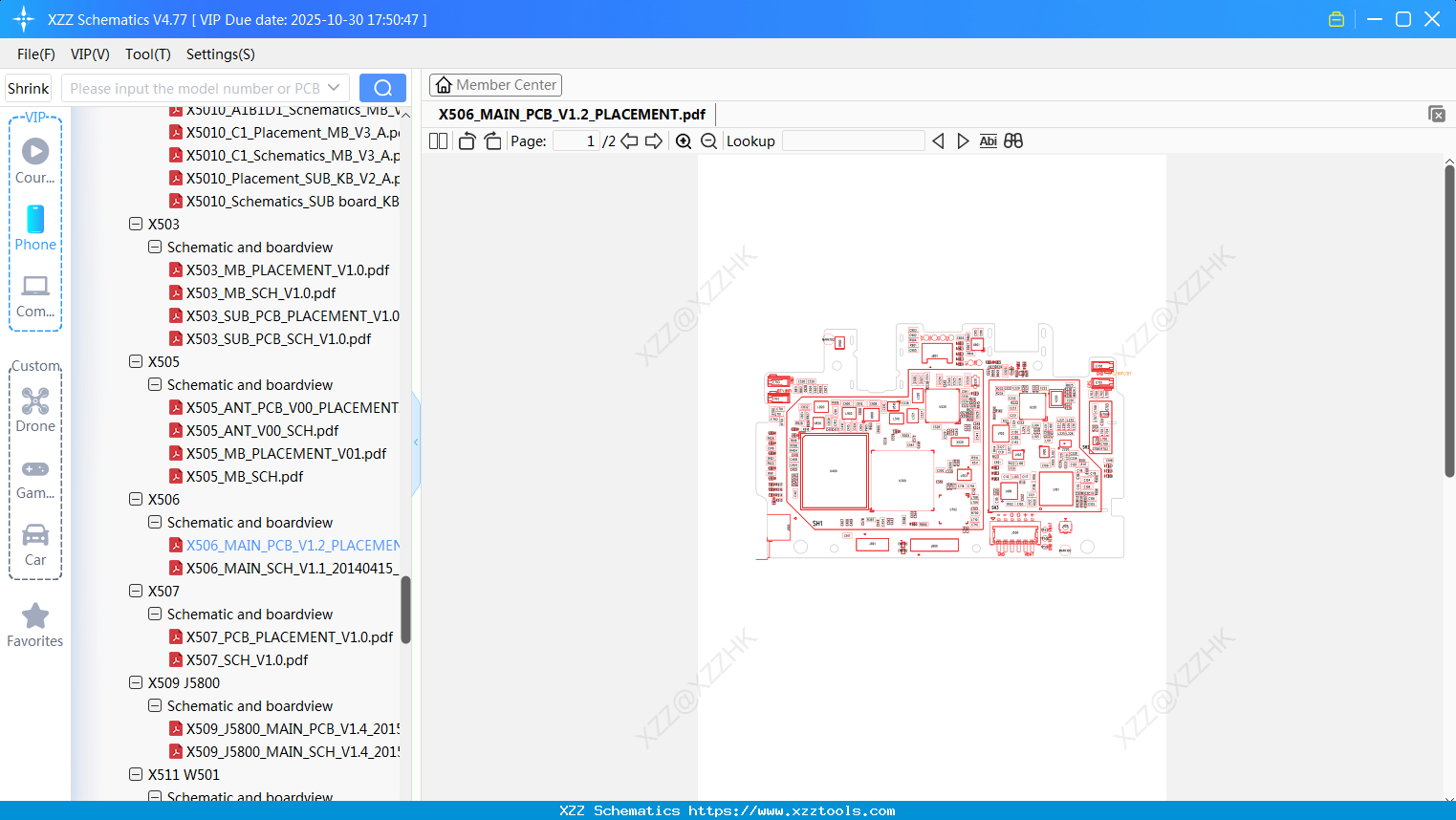The height and width of the screenshot is (820, 1456).
Task: Open the Member Center
Action: [495, 84]
